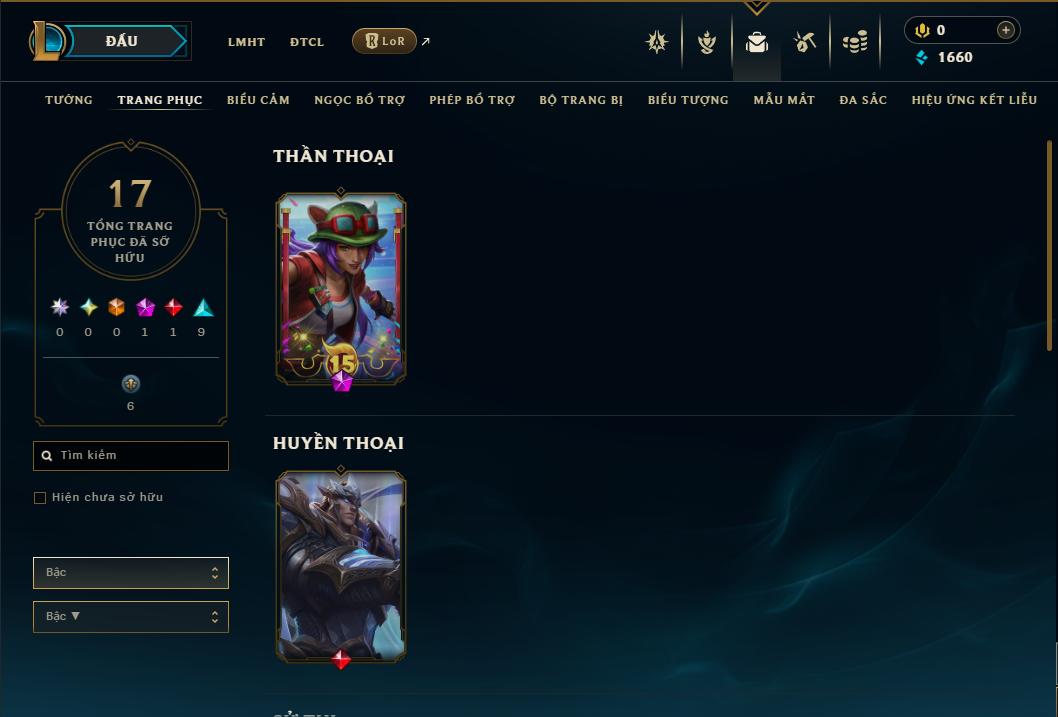Viewport: 1058px width, 717px height.
Task: Open the profile emblem icon
Action: click(657, 42)
